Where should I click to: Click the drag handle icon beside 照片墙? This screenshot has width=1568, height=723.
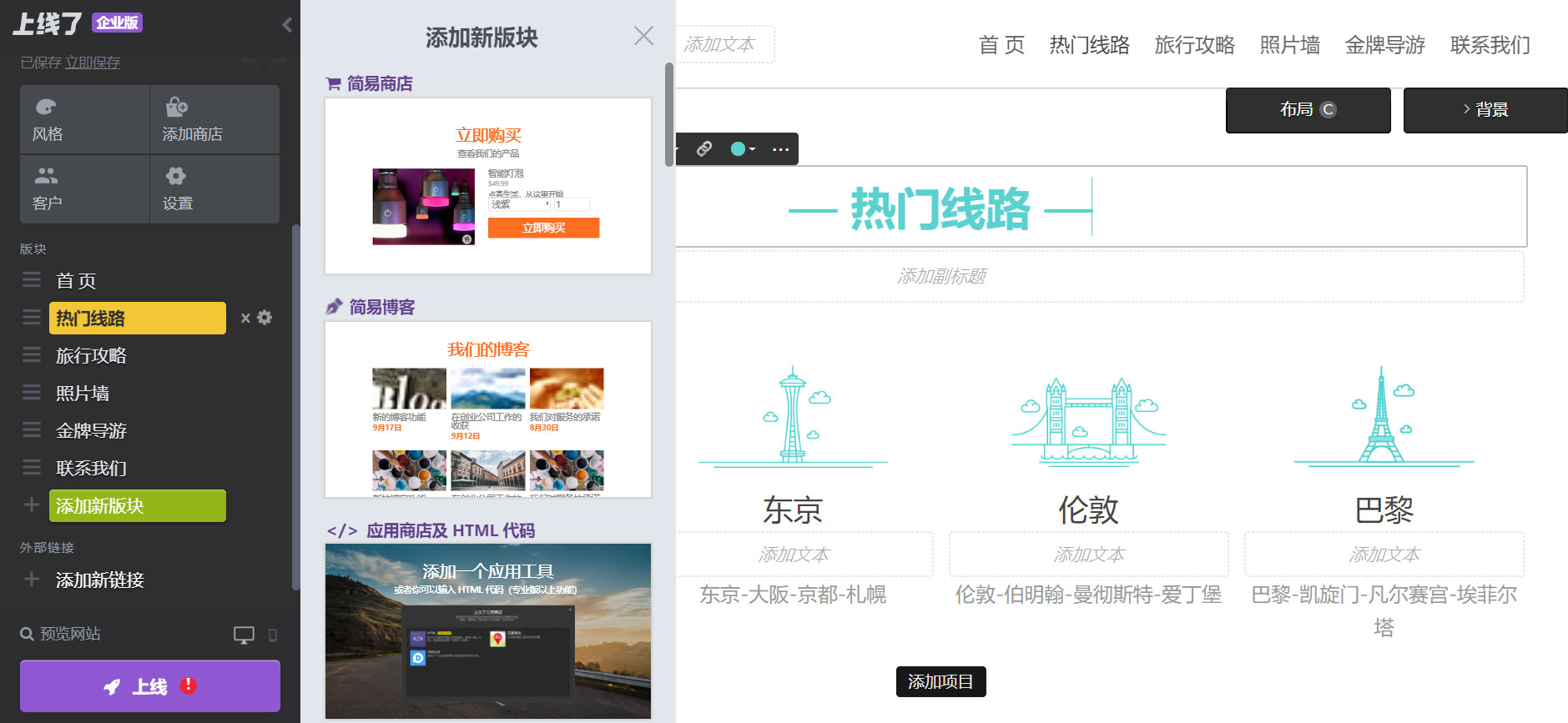tap(32, 393)
